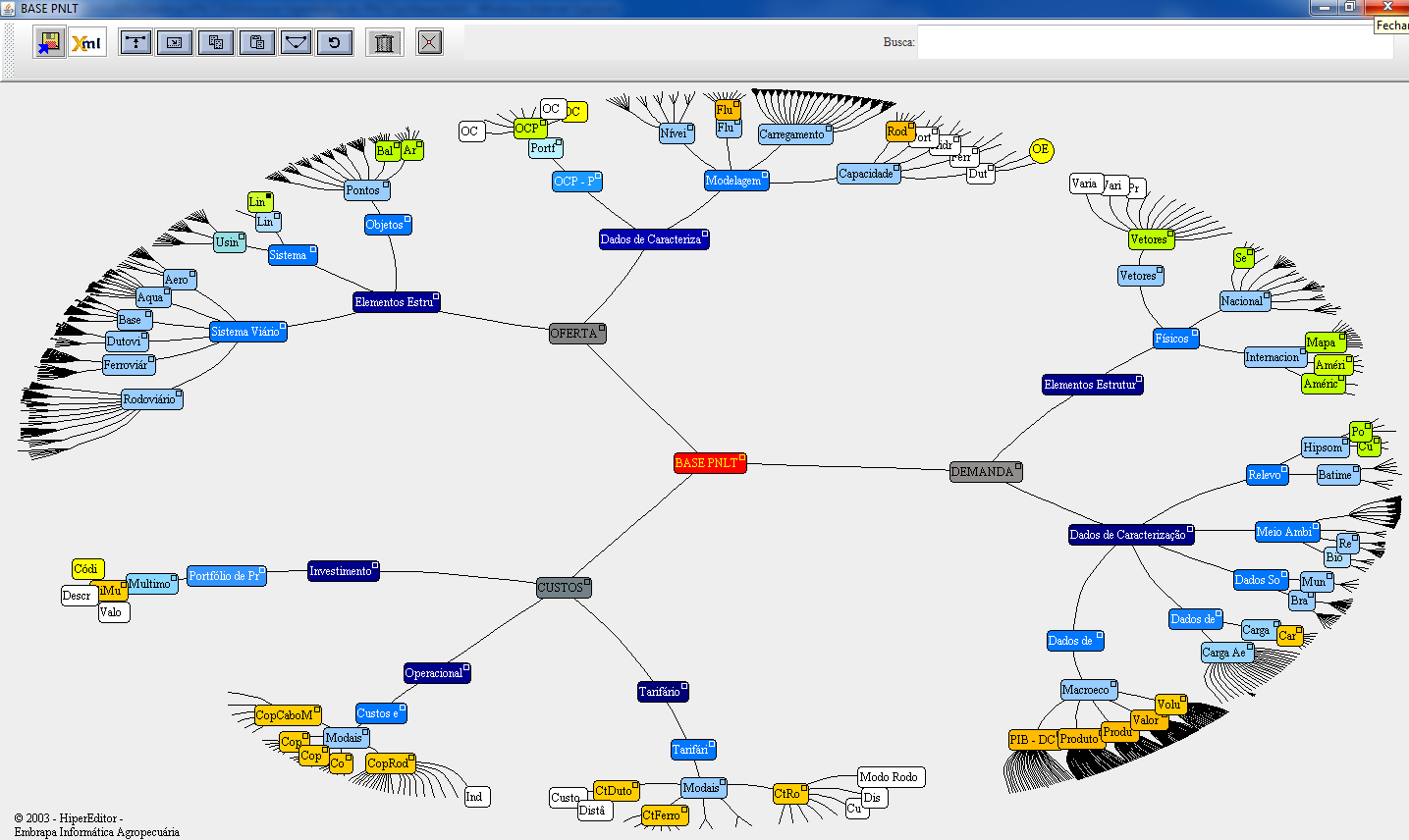
Task: Select the Modo Rodo node
Action: pyautogui.click(x=892, y=777)
